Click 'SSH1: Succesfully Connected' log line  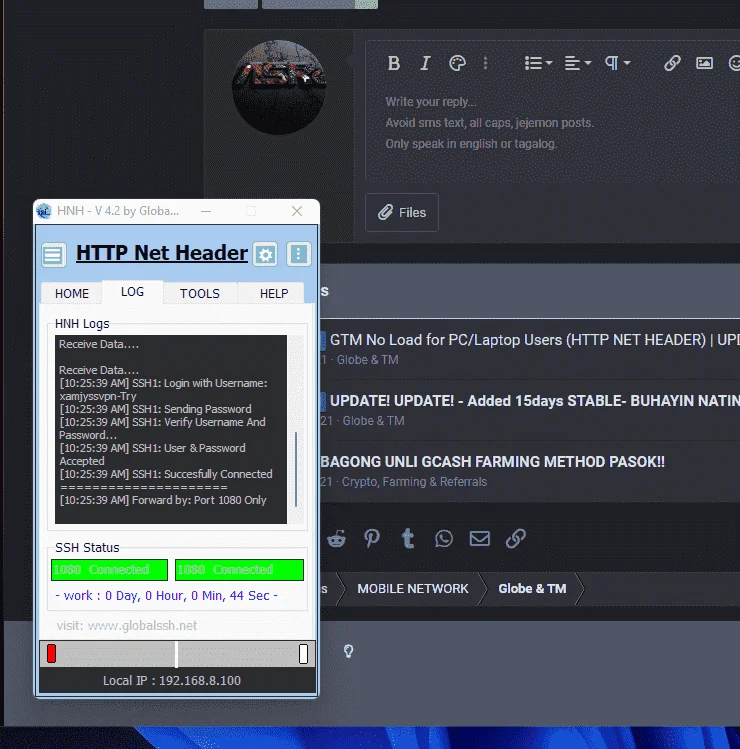pyautogui.click(x=166, y=474)
